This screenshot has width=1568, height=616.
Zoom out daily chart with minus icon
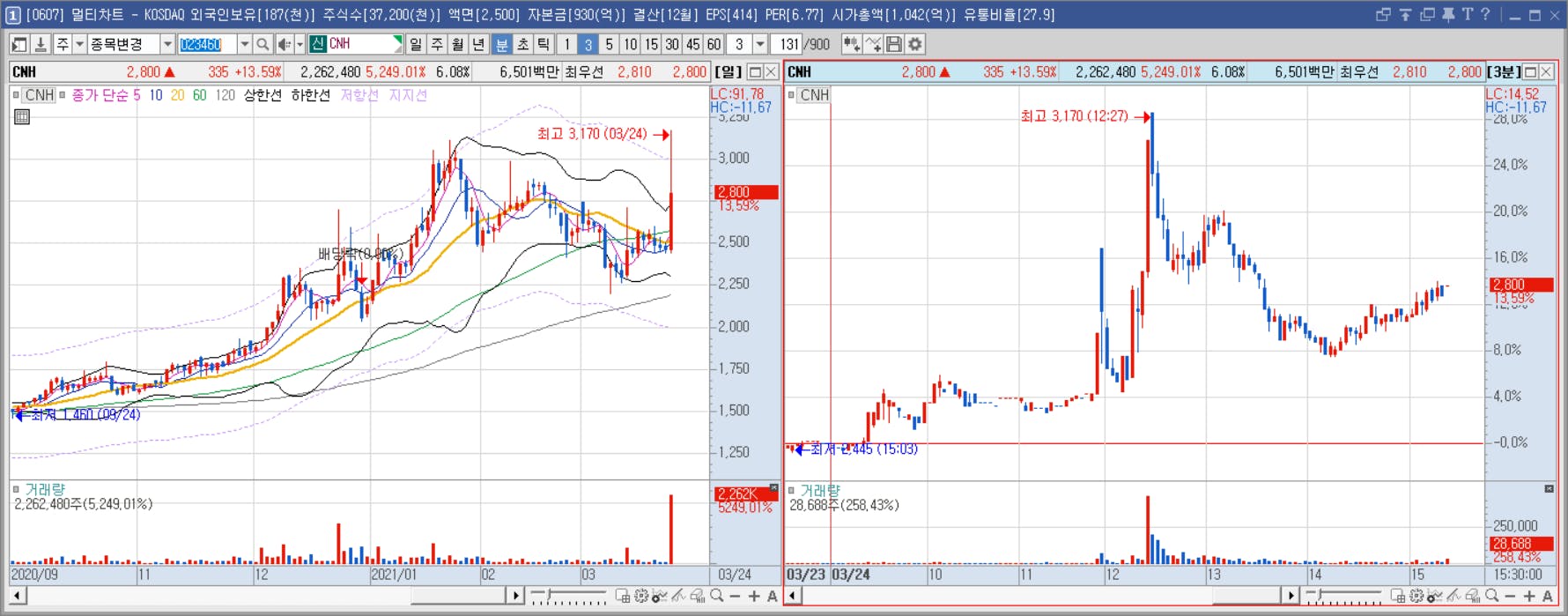coord(736,597)
